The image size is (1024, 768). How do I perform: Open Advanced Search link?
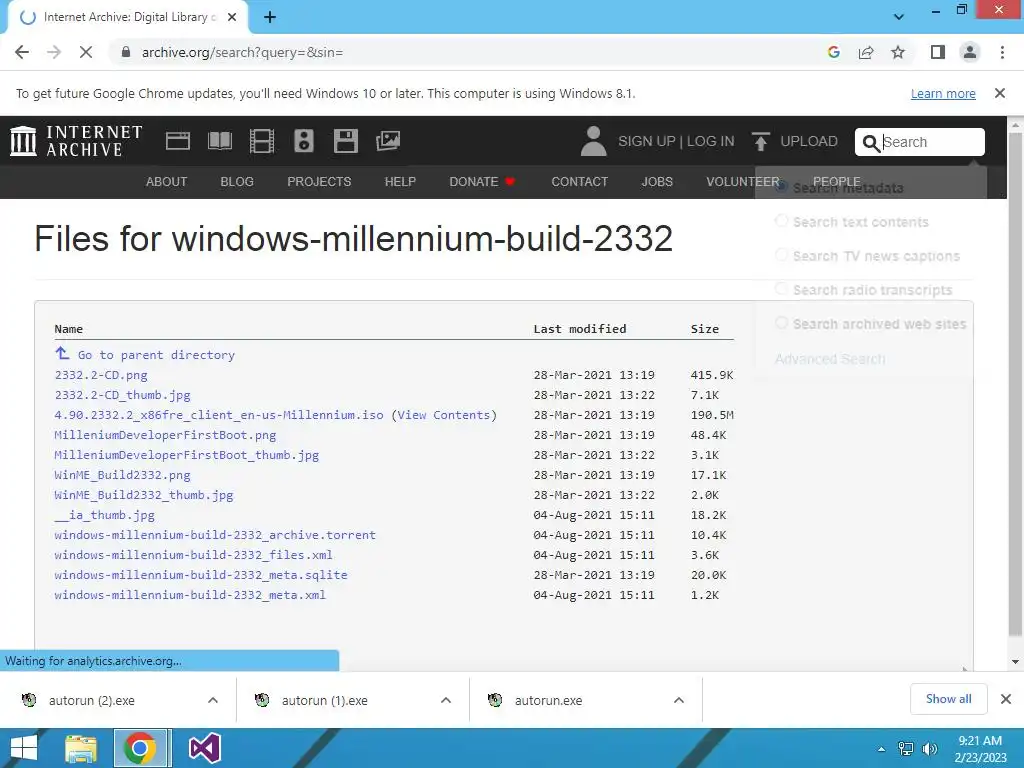[830, 359]
